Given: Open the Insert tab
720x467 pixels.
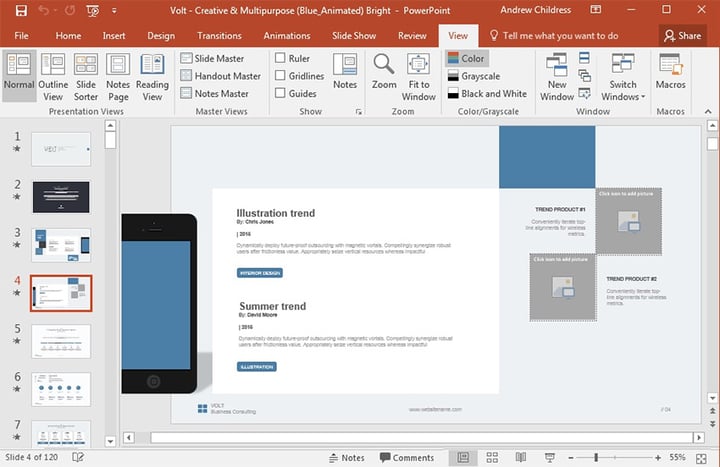Looking at the screenshot, I should coord(114,36).
